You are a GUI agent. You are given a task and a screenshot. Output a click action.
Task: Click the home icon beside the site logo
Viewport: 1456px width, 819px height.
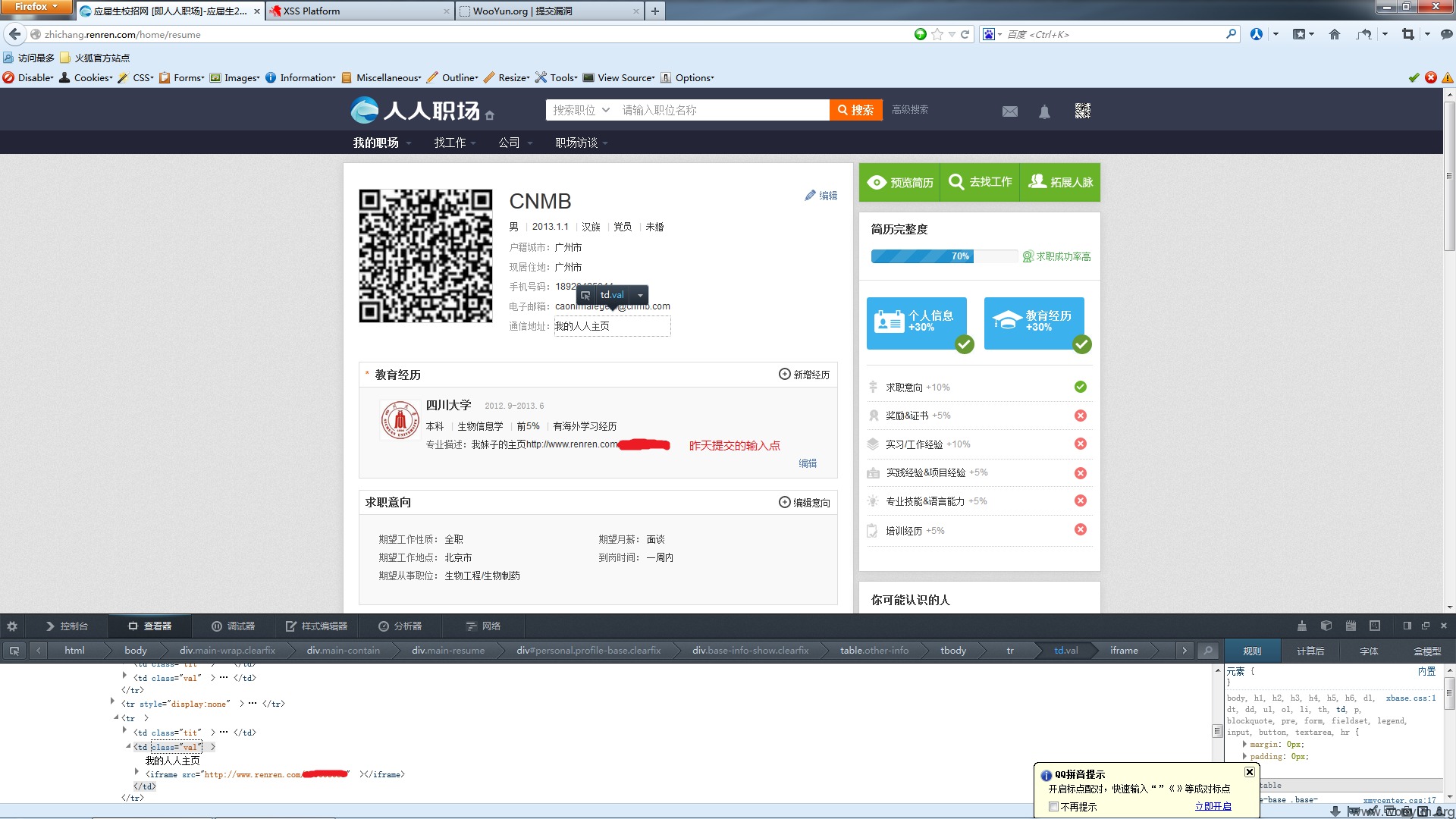490,115
